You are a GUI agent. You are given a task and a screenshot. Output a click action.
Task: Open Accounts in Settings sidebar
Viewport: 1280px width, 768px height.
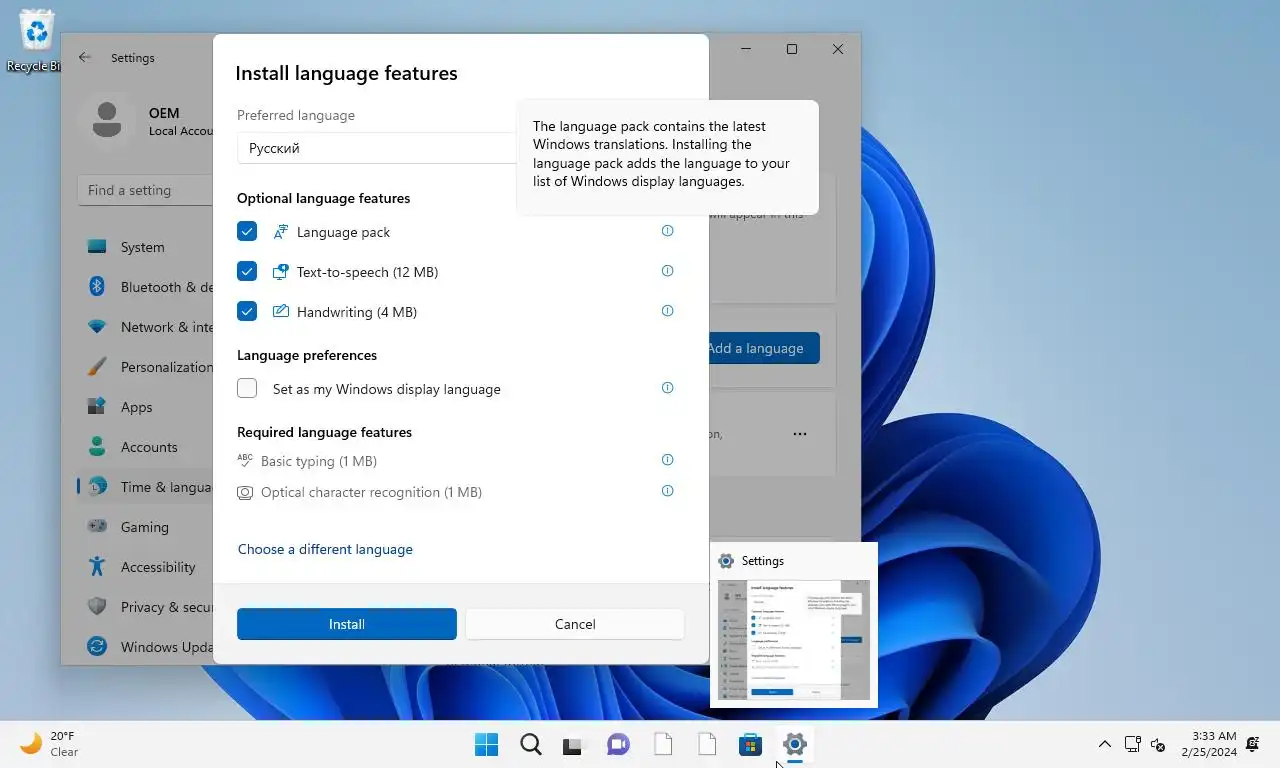(146, 447)
